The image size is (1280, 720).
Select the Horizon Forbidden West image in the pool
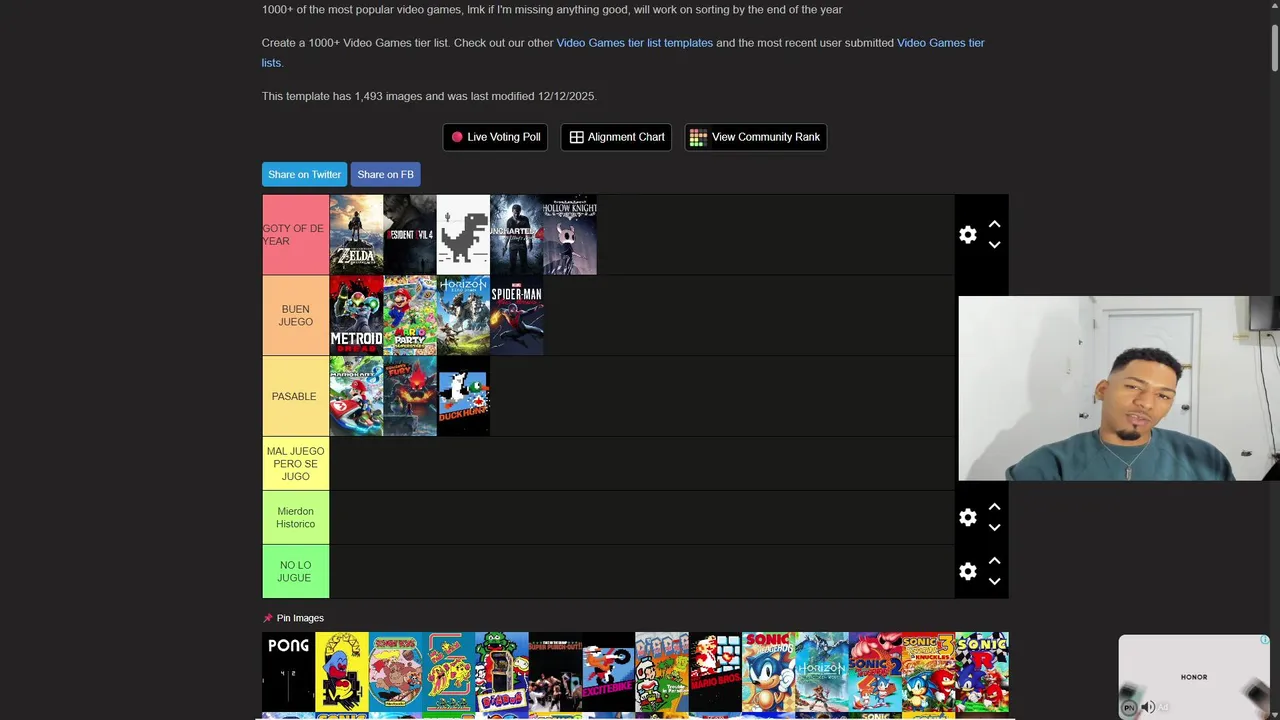click(822, 672)
